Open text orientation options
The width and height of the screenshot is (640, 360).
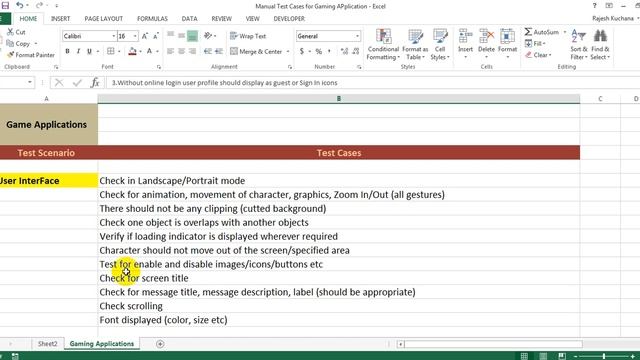[209, 36]
